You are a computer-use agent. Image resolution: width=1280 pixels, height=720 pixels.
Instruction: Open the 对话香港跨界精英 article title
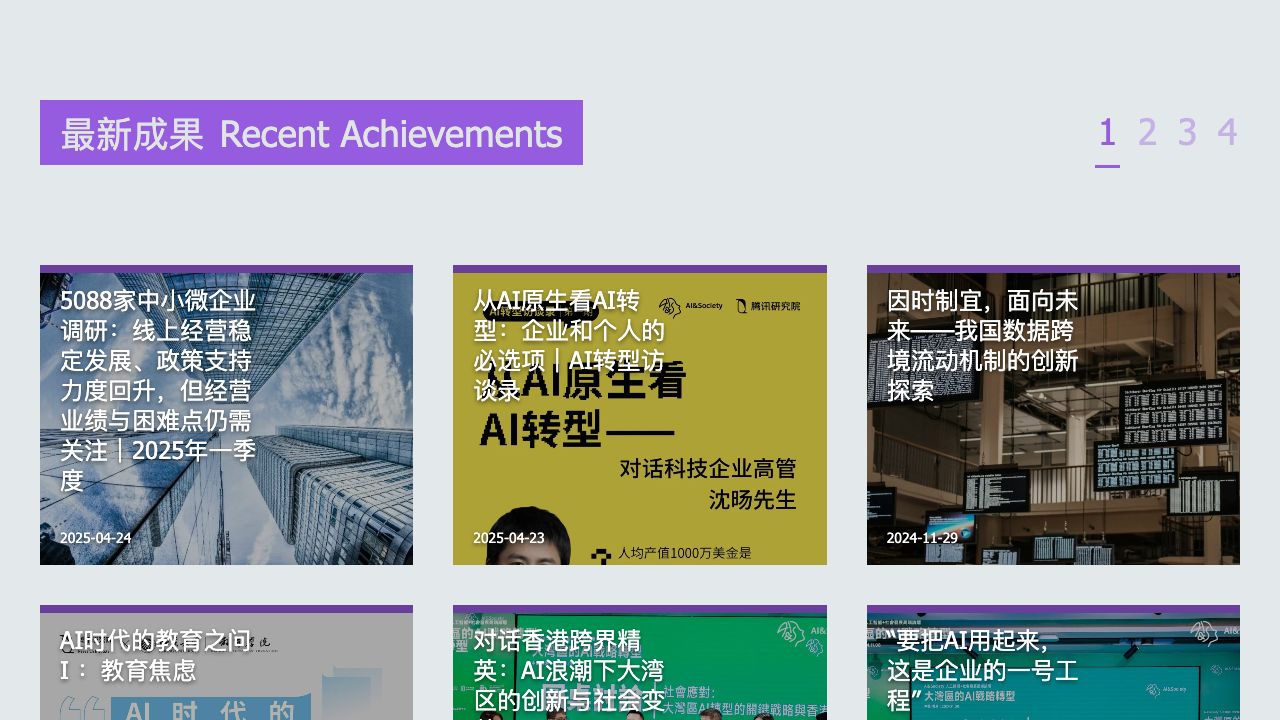pyautogui.click(x=568, y=668)
